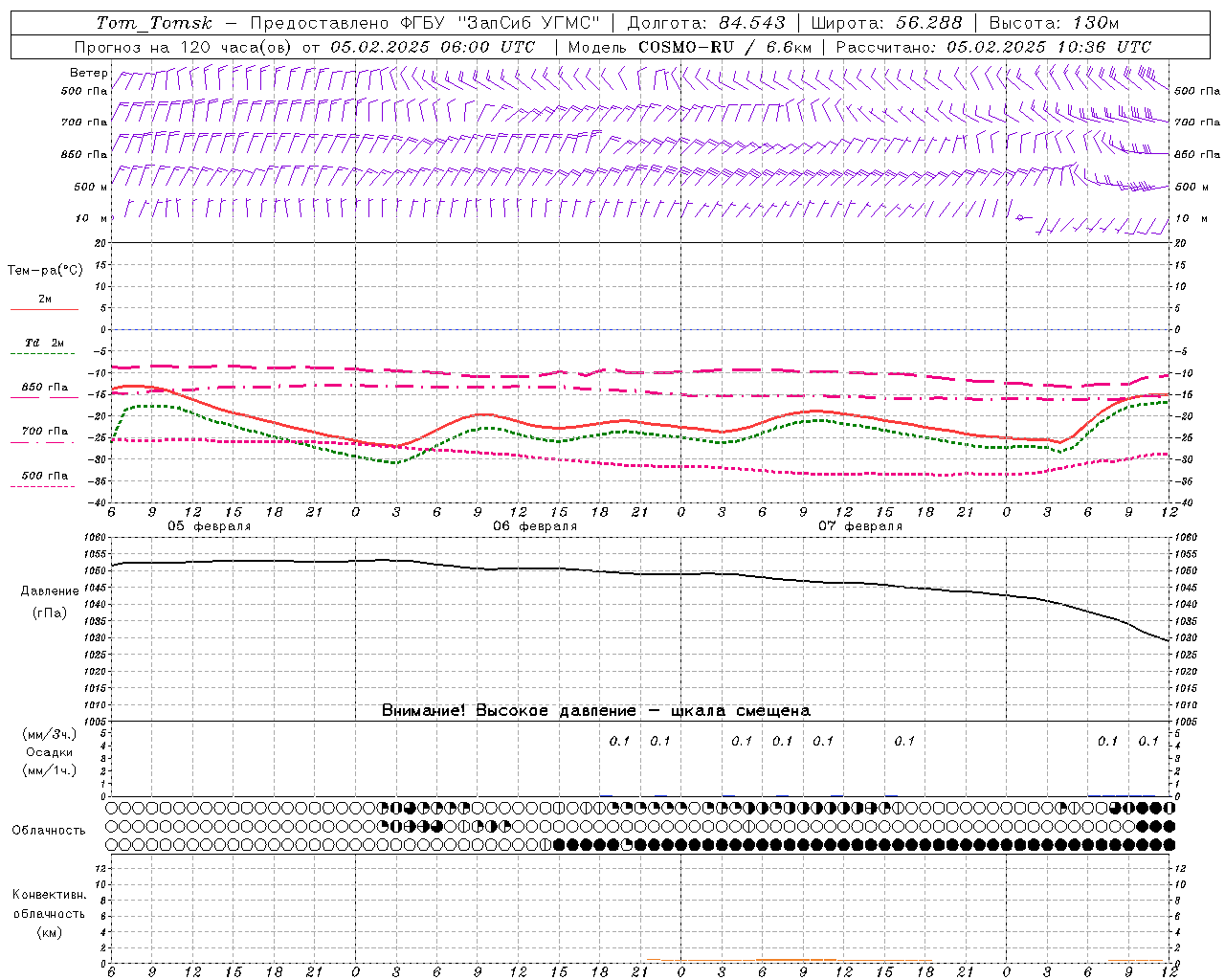Select the 850 гПа temperature legend entry
The image size is (1225, 980).
coord(44,391)
